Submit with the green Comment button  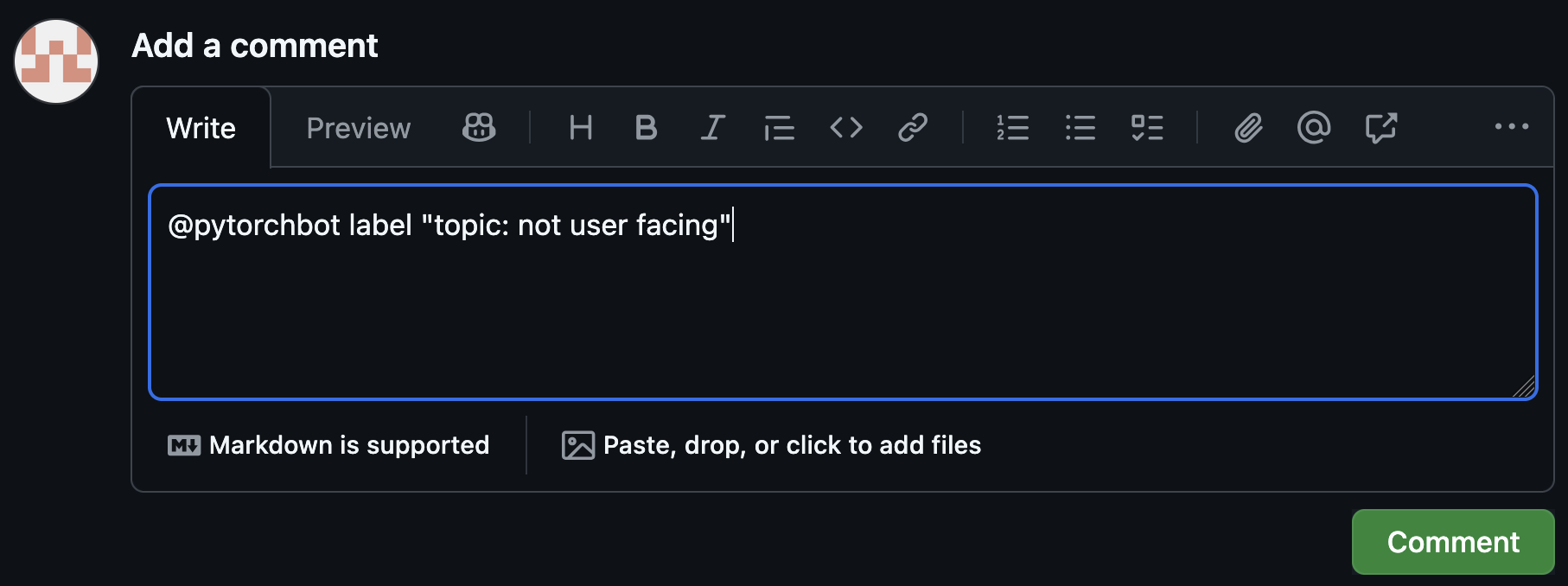[x=1452, y=542]
